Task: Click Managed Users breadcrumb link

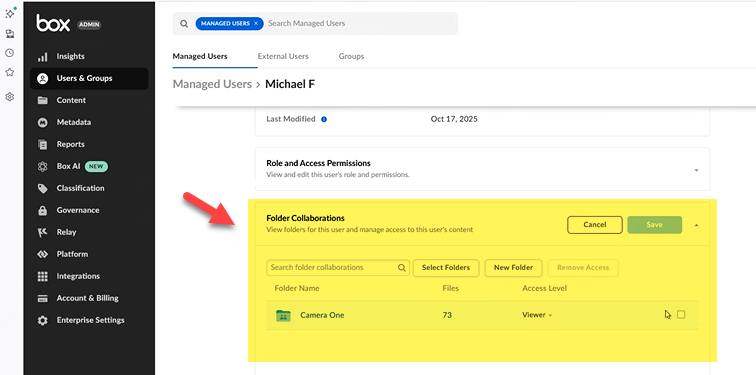Action: (212, 84)
